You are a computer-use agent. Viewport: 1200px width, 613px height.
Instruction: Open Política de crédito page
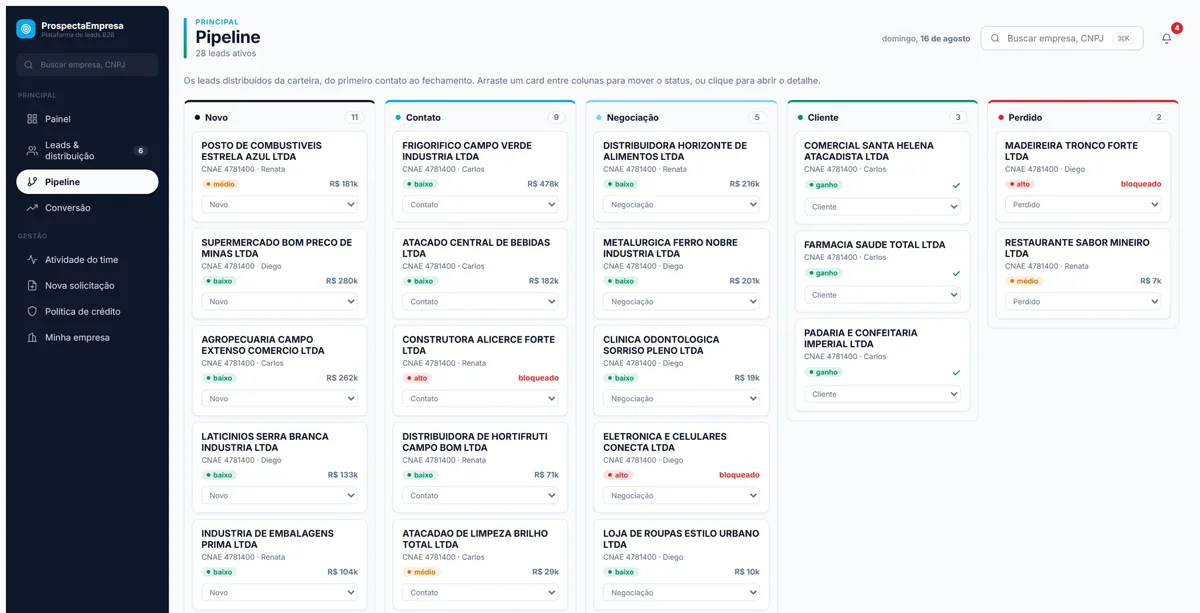click(87, 312)
